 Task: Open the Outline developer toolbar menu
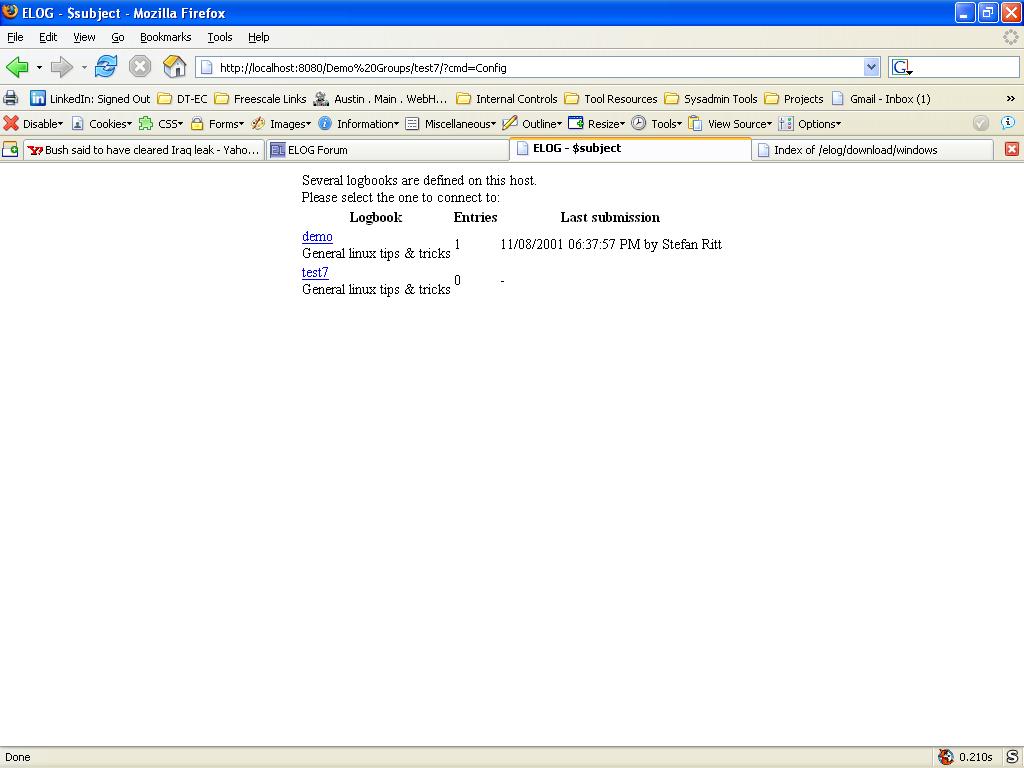tap(532, 123)
